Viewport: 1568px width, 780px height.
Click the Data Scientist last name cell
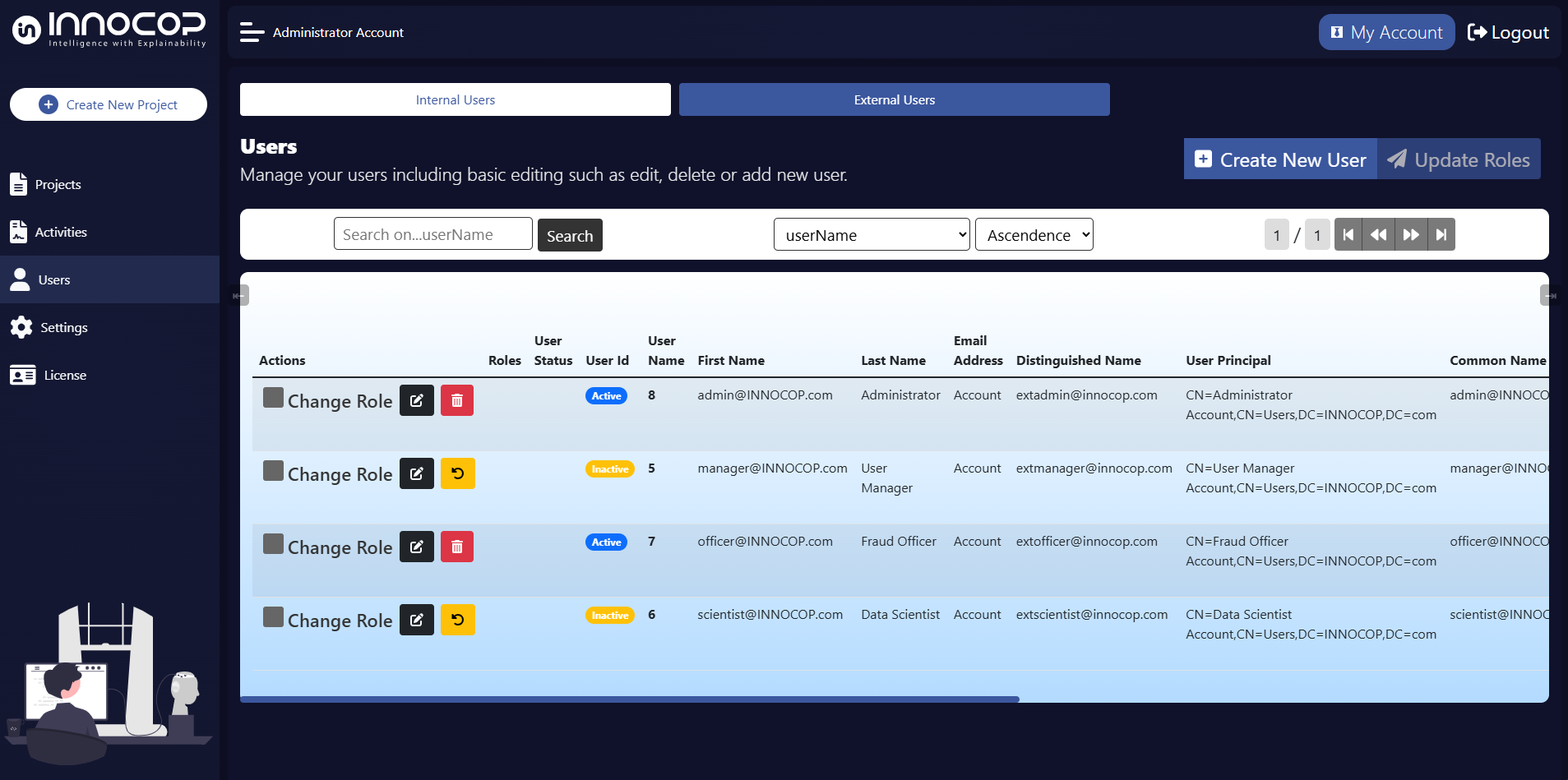[x=900, y=615]
